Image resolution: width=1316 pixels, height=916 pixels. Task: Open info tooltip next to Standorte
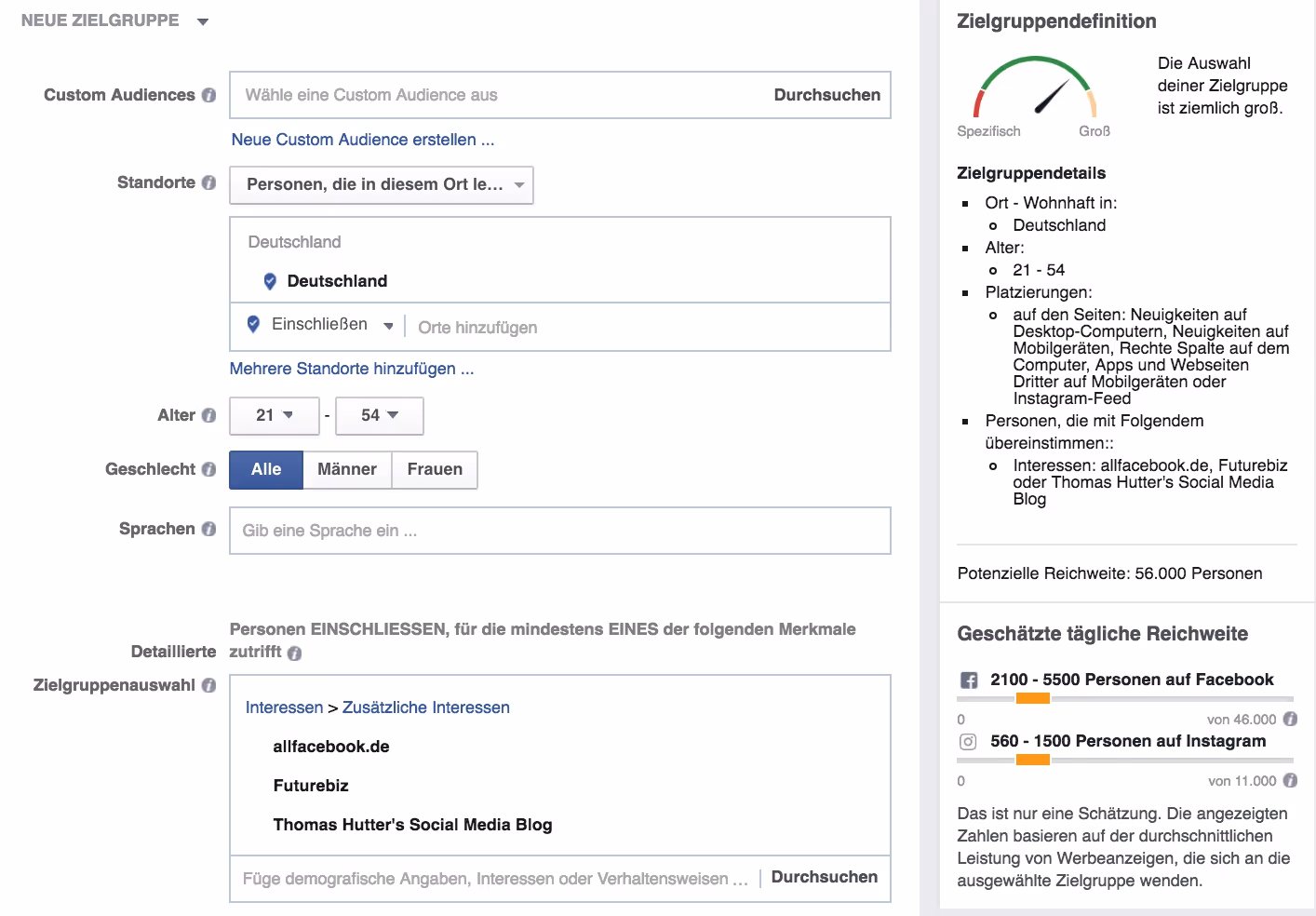(x=208, y=182)
